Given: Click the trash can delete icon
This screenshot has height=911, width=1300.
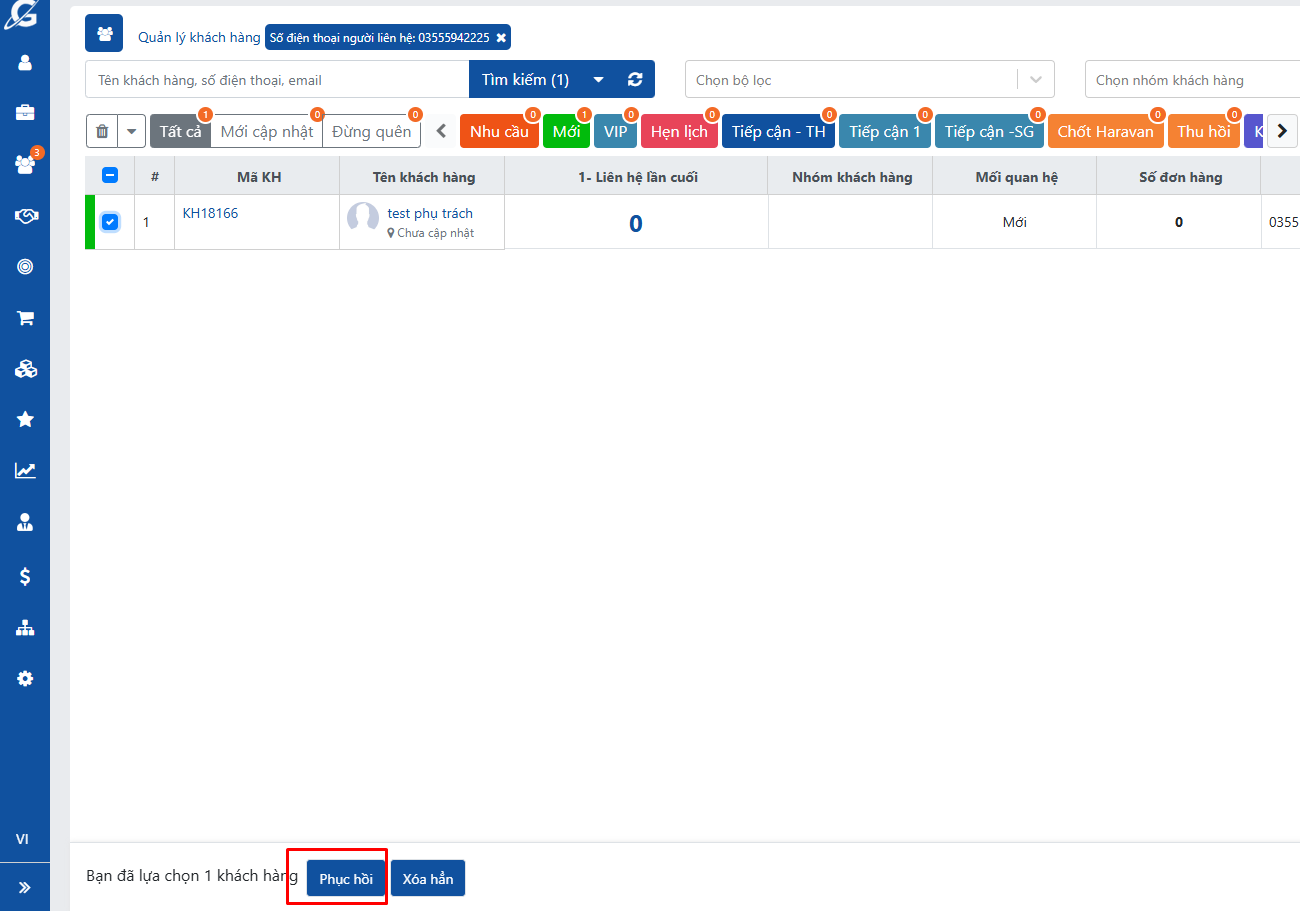Looking at the screenshot, I should [x=102, y=131].
